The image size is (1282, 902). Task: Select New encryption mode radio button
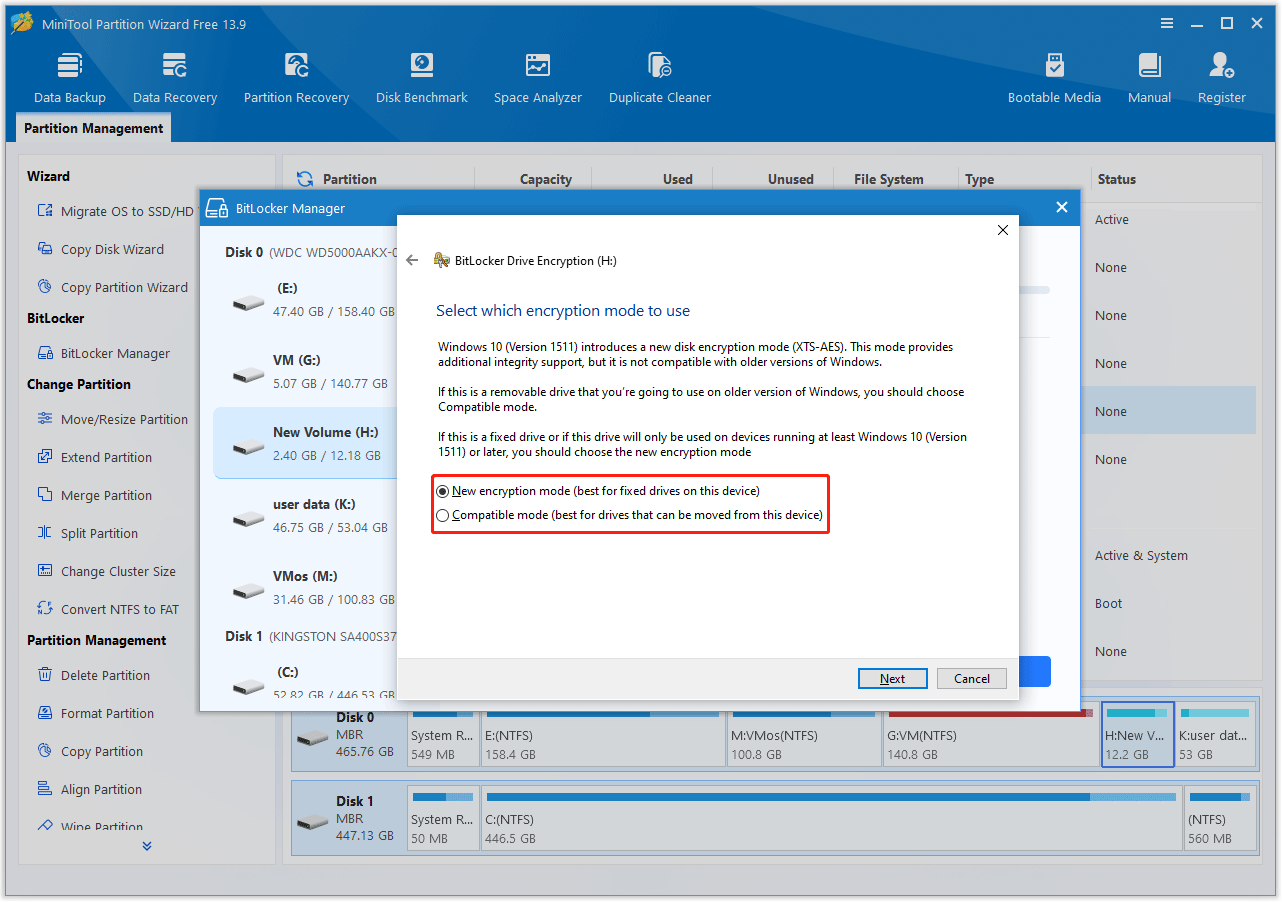(x=443, y=491)
